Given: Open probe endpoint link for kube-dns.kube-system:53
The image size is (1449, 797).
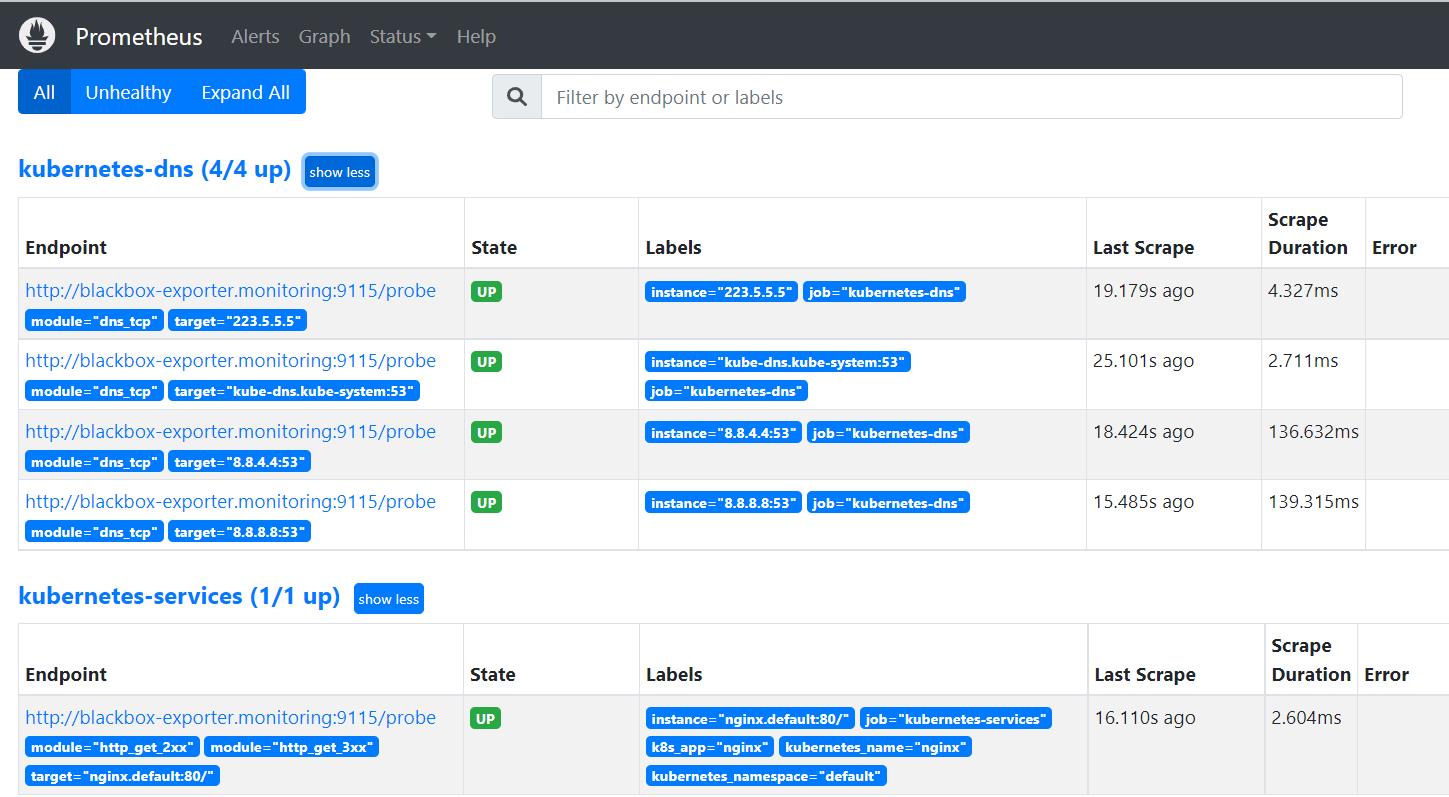Looking at the screenshot, I should (x=231, y=361).
